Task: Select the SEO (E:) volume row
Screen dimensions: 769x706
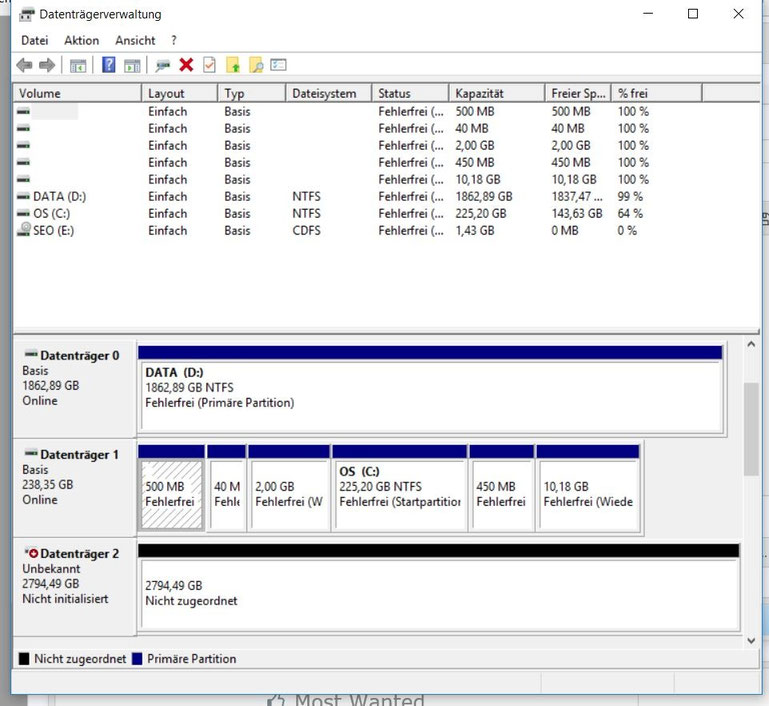Action: point(53,231)
